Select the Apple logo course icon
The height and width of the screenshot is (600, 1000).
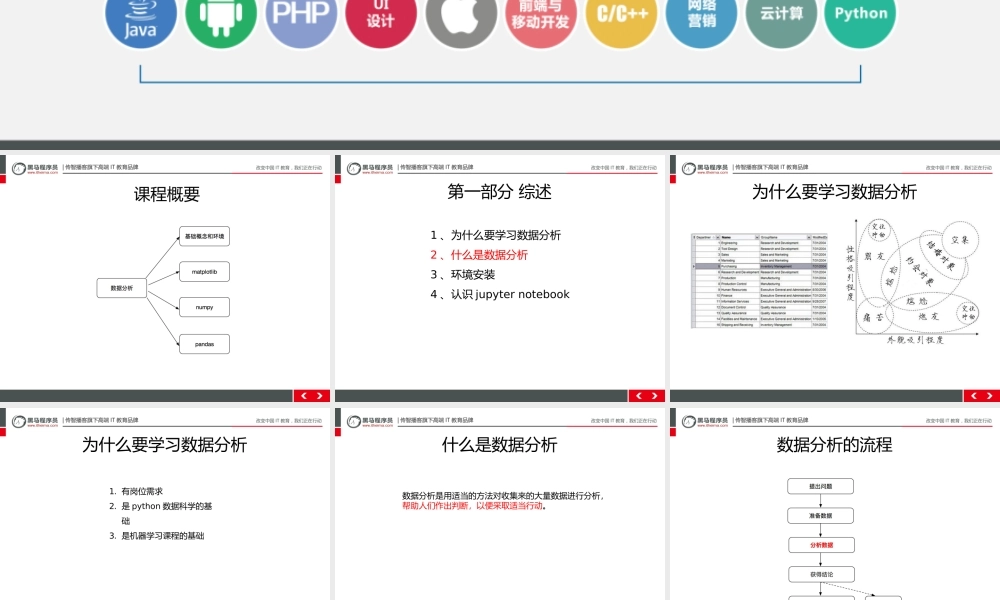461,17
